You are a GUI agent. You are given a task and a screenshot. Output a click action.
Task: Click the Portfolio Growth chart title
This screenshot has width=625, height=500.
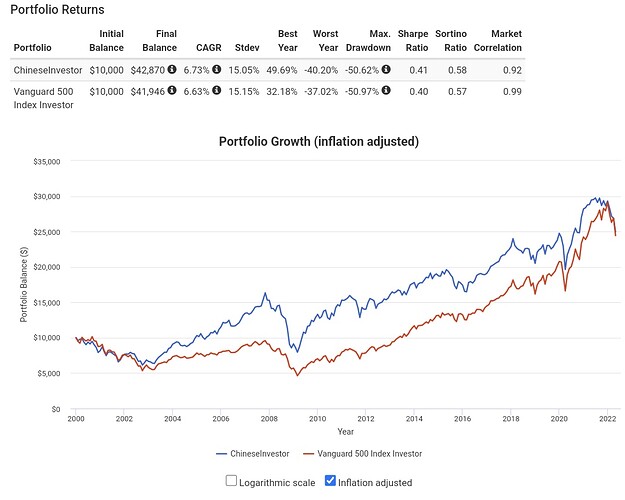pyautogui.click(x=319, y=142)
